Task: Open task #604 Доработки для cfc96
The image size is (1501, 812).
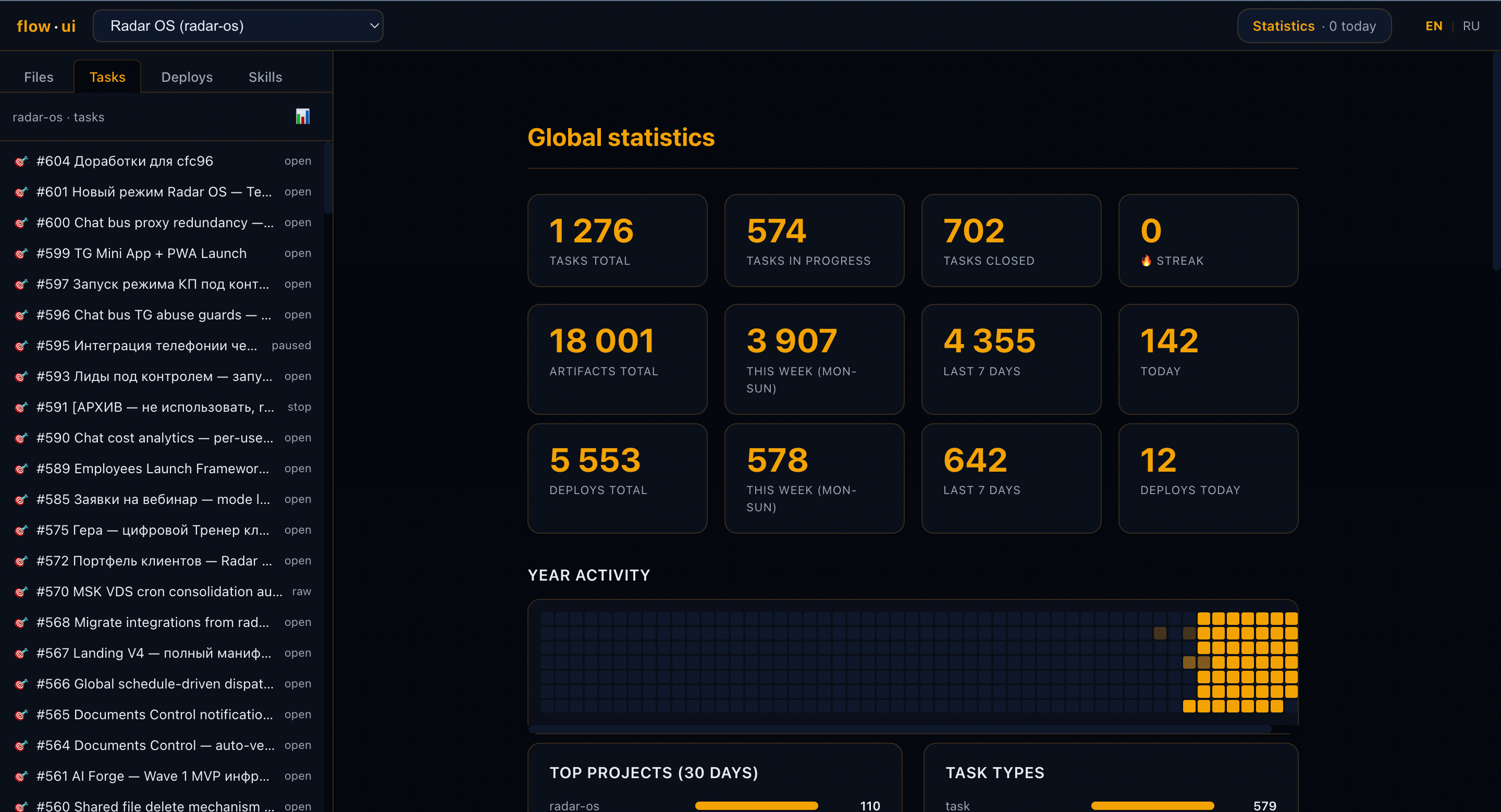Action: pyautogui.click(x=163, y=162)
